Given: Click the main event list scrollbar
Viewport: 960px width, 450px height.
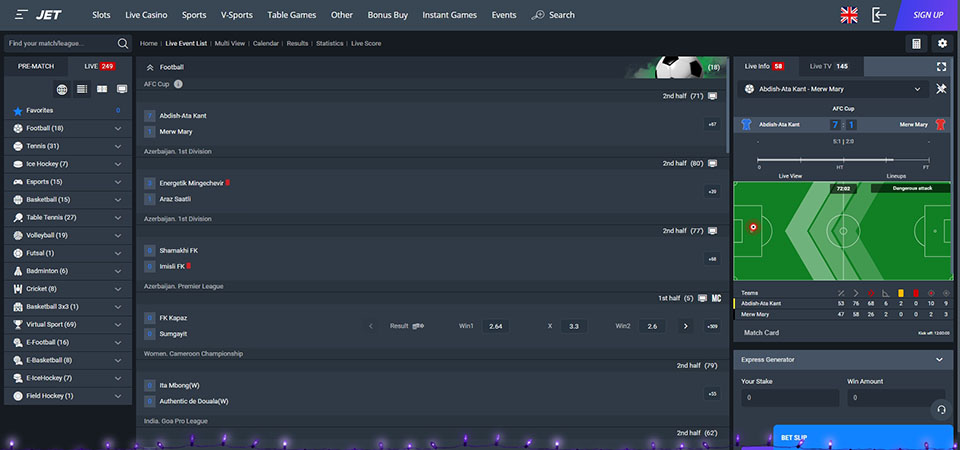Looking at the screenshot, I should [x=727, y=105].
